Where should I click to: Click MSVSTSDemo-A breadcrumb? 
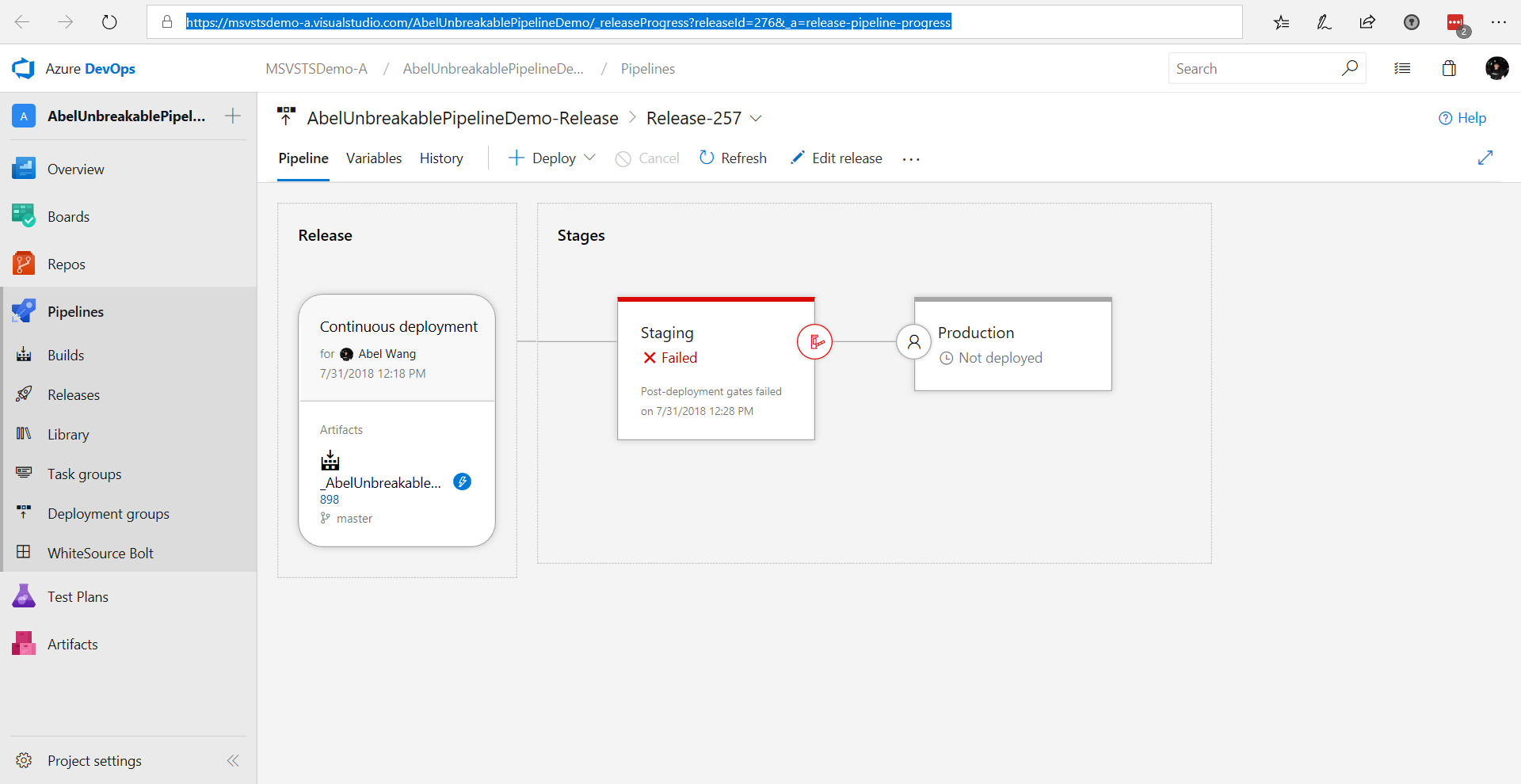[316, 69]
